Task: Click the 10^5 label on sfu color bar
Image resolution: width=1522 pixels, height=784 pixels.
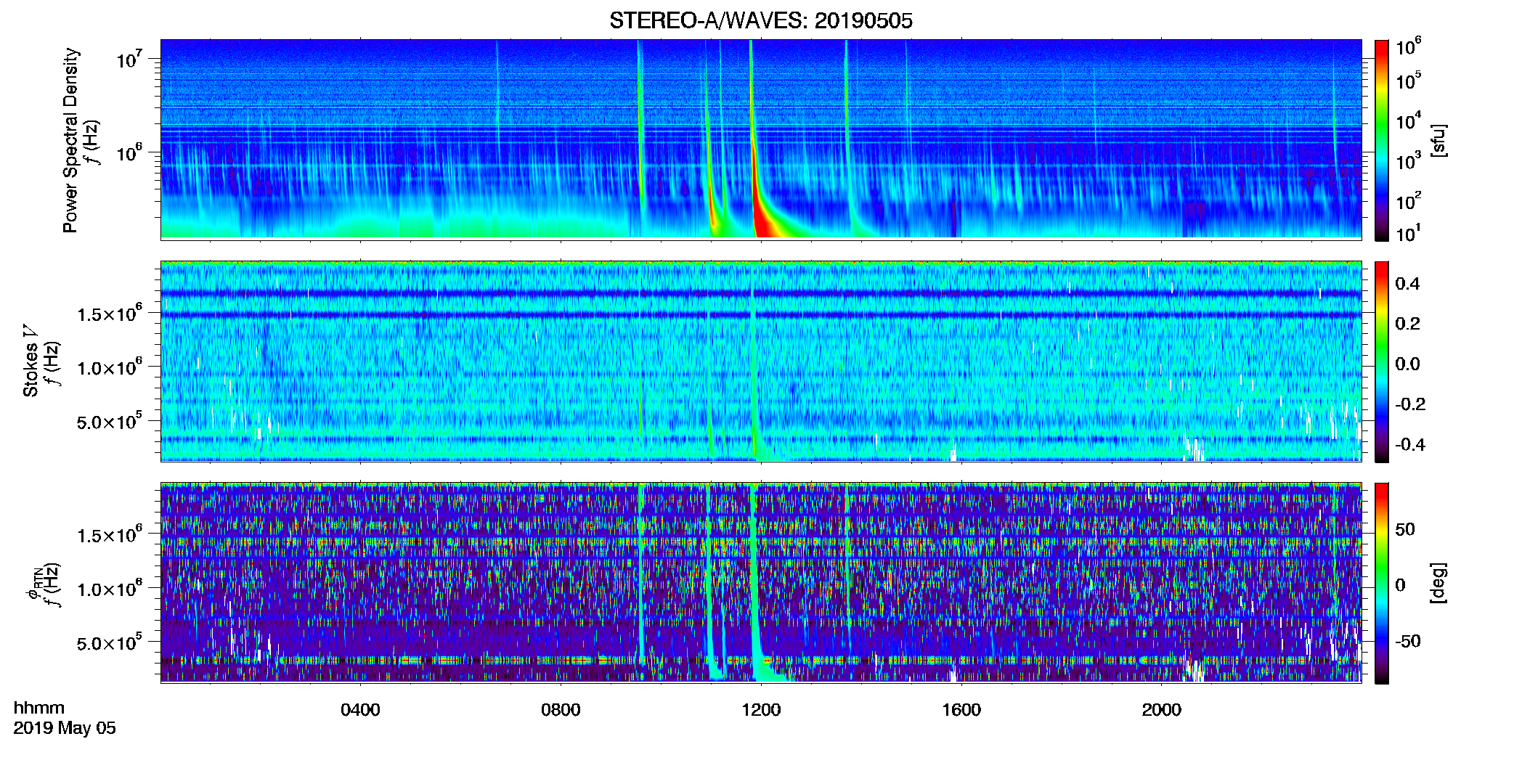Action: (1409, 81)
